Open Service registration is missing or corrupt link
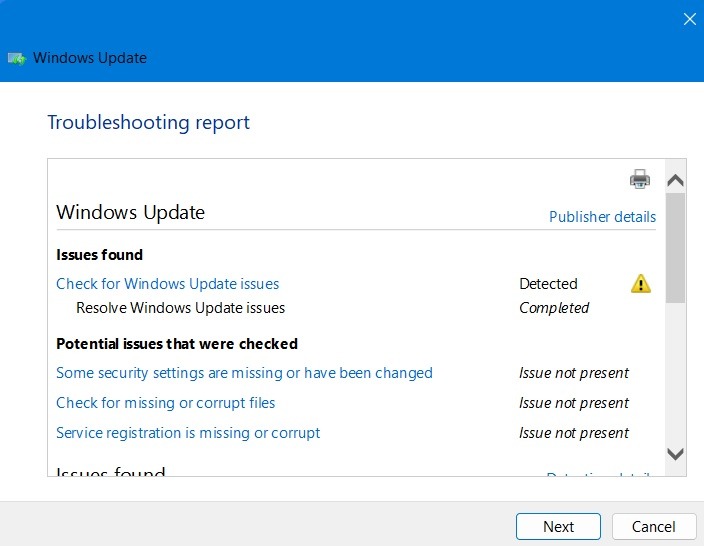This screenshot has height=546, width=704. [188, 433]
